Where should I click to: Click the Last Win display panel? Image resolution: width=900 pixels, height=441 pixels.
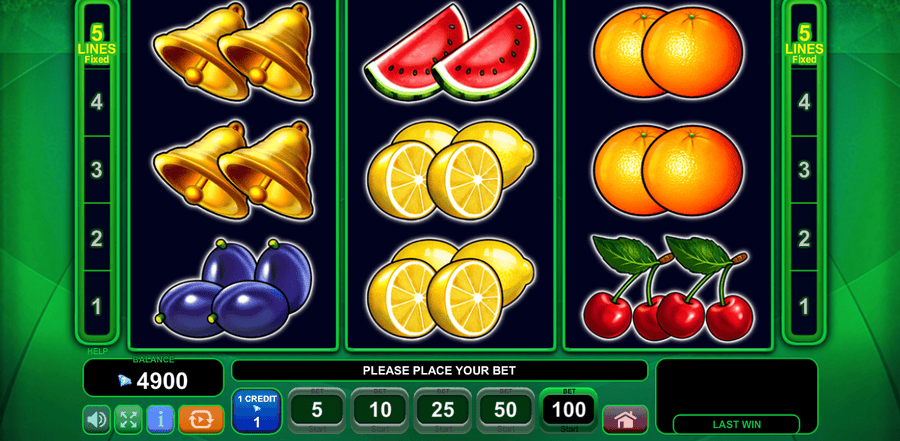click(736, 396)
